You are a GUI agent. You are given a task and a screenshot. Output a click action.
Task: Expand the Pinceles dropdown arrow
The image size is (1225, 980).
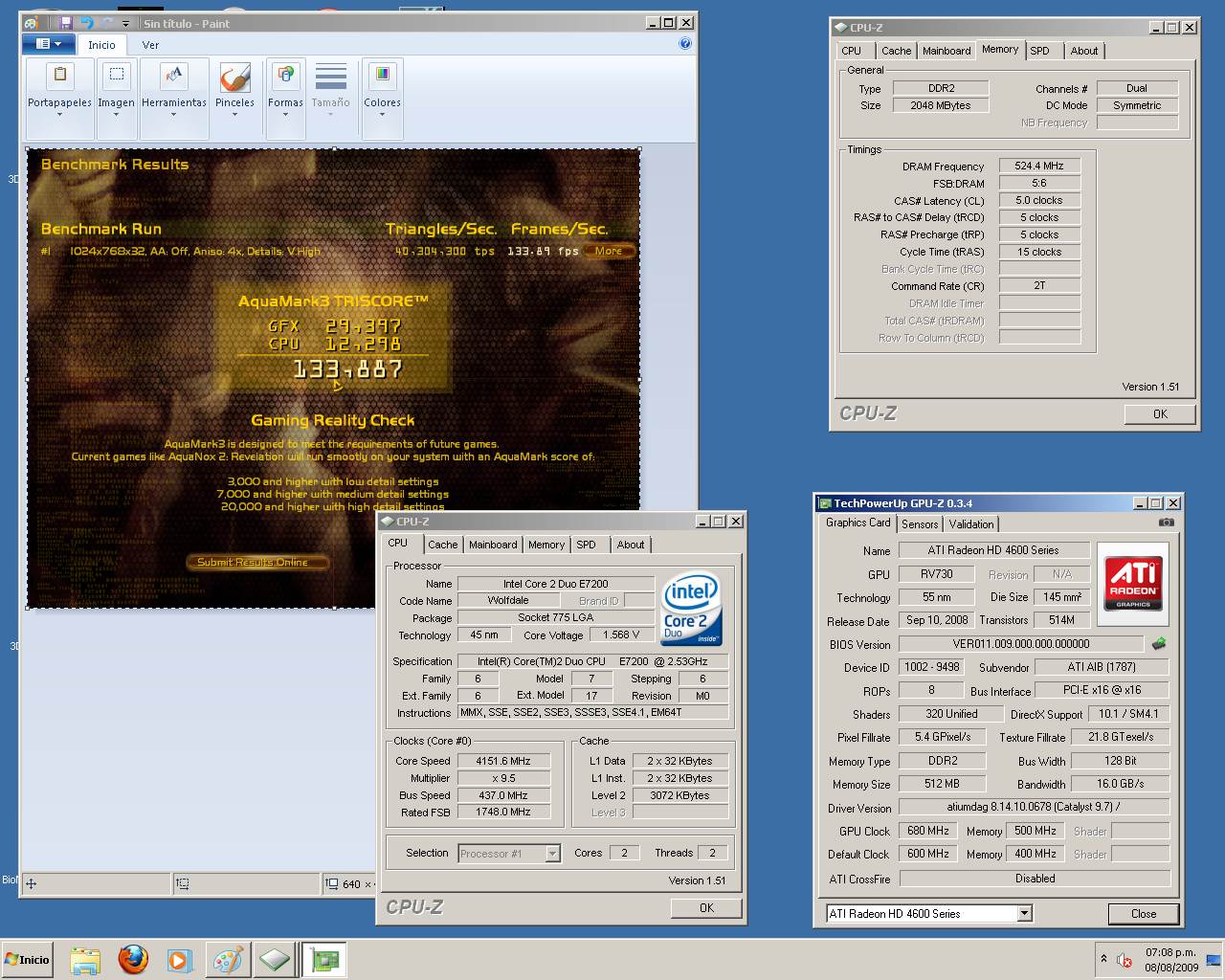tap(234, 115)
